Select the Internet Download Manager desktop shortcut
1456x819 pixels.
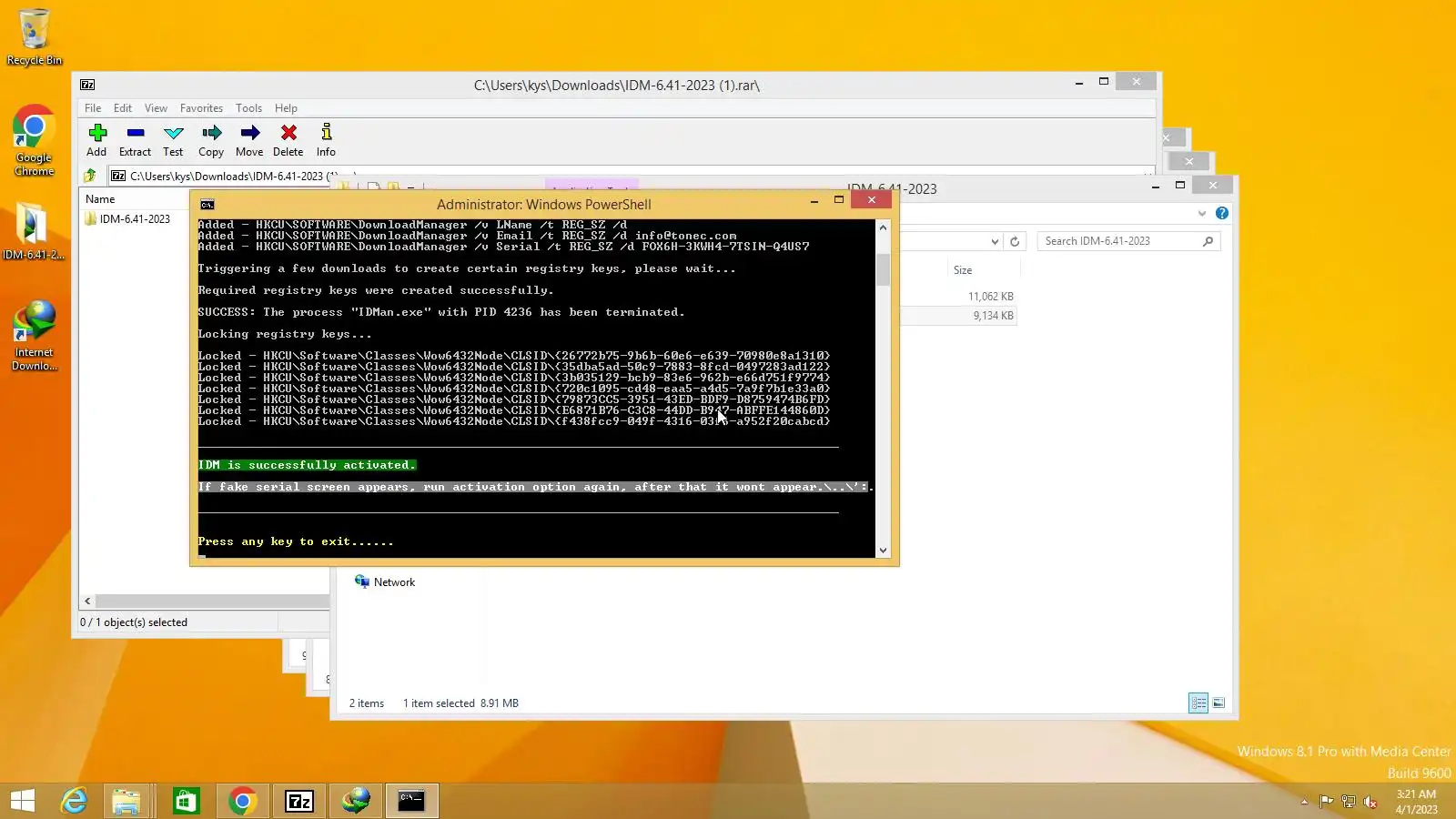pyautogui.click(x=35, y=335)
